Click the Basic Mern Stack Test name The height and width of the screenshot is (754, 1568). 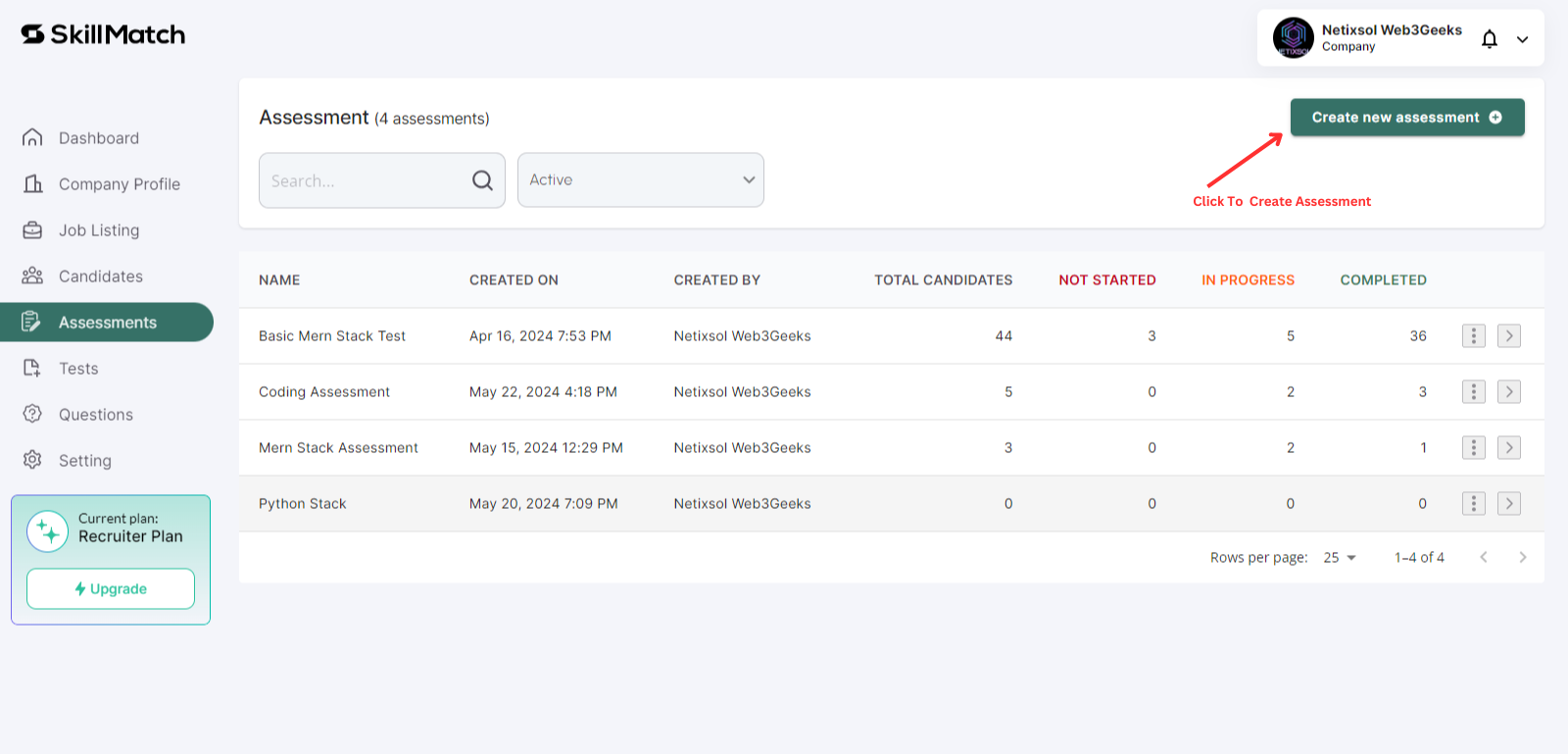[332, 336]
